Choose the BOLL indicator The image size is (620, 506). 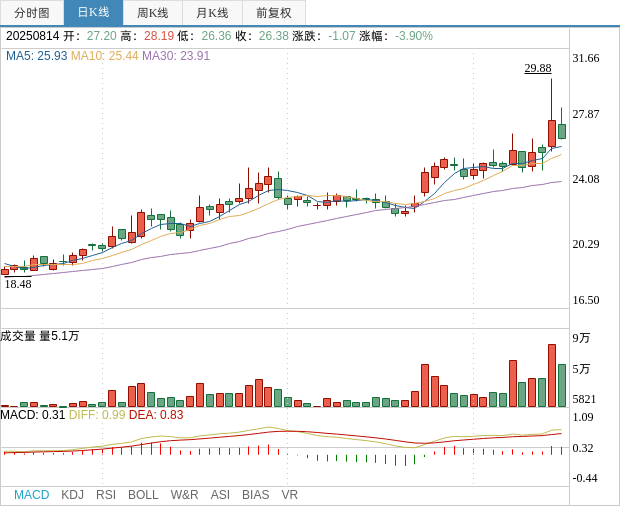pyautogui.click(x=143, y=495)
